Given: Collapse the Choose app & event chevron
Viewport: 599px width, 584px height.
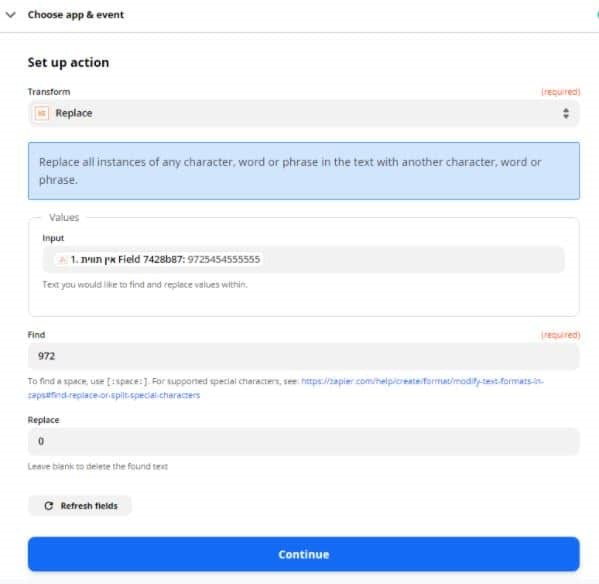Looking at the screenshot, I should coord(11,15).
